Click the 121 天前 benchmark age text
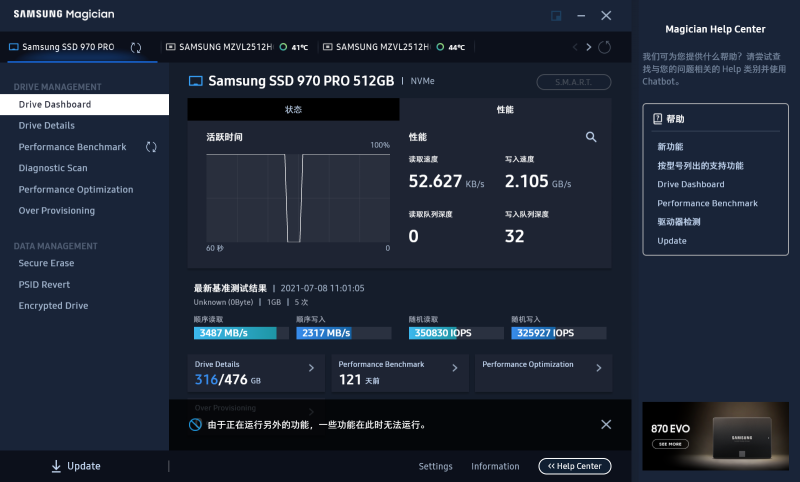 359,379
